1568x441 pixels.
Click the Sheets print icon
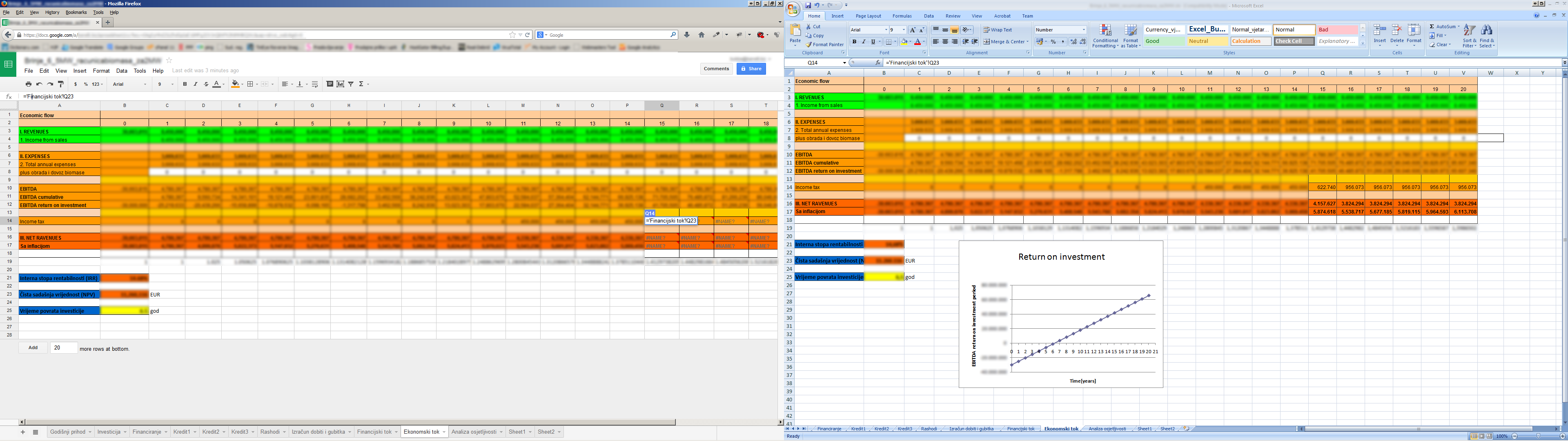pyautogui.click(x=28, y=84)
